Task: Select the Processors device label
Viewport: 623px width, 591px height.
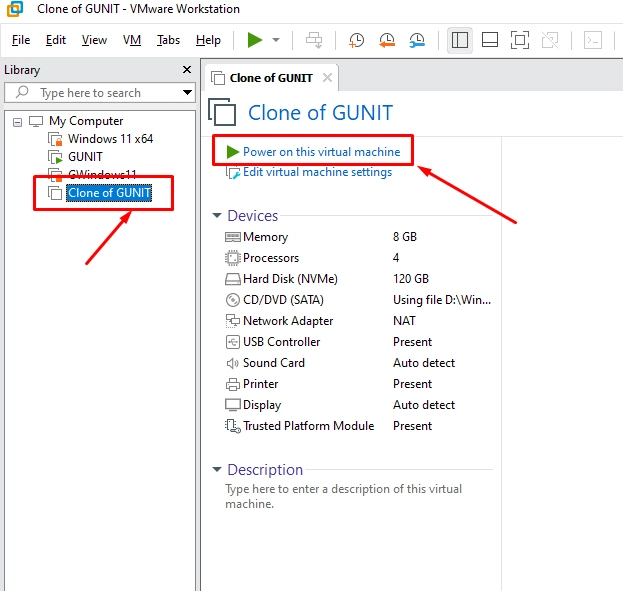Action: [271, 258]
